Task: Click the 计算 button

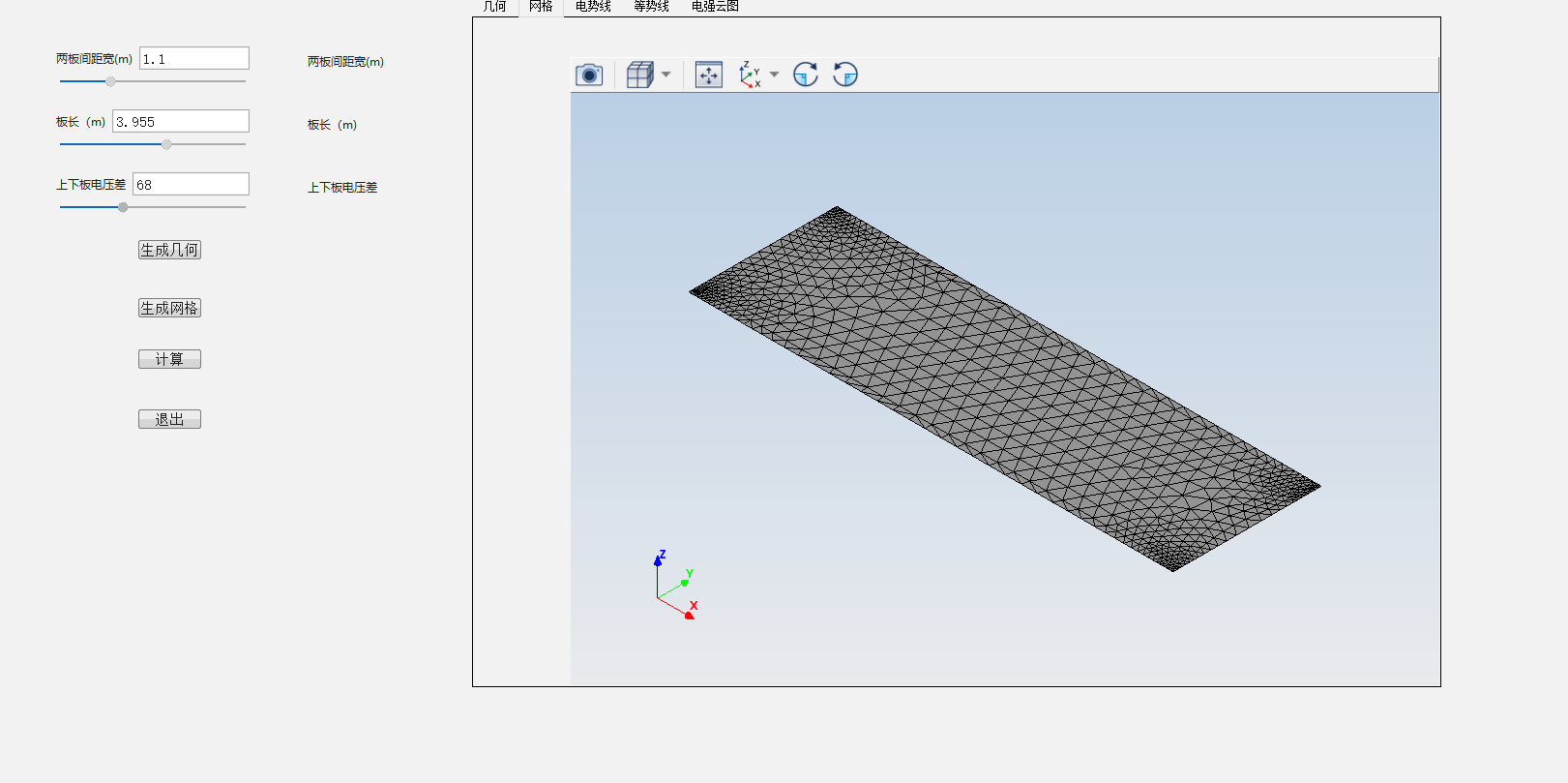Action: click(169, 359)
